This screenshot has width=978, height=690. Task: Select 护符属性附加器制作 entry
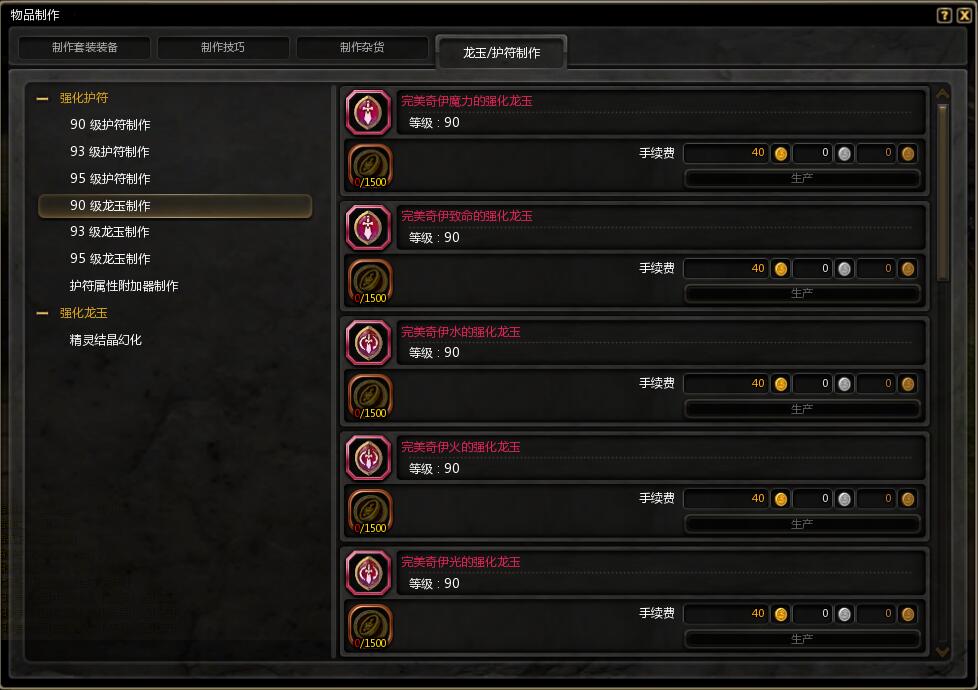[x=124, y=286]
